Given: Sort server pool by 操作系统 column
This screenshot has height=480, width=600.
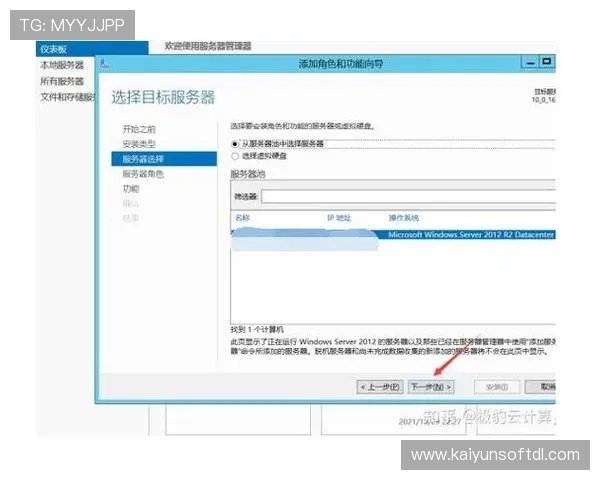Looking at the screenshot, I should coord(404,218).
